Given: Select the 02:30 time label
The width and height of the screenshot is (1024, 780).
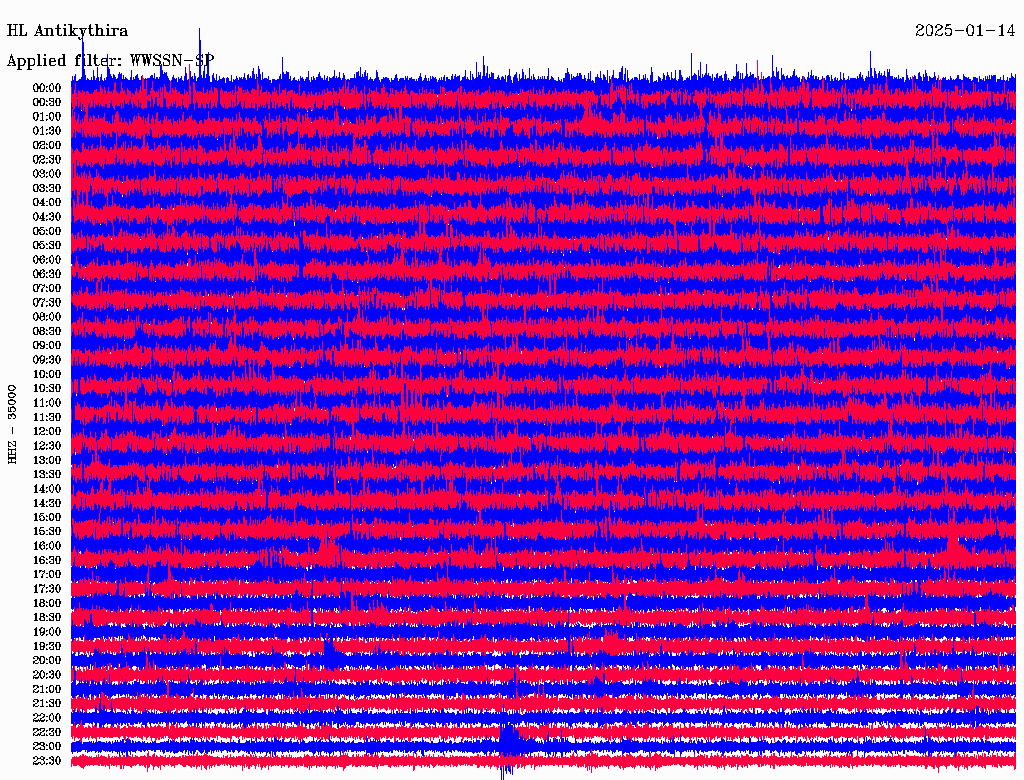Looking at the screenshot, I should pyautogui.click(x=47, y=160).
